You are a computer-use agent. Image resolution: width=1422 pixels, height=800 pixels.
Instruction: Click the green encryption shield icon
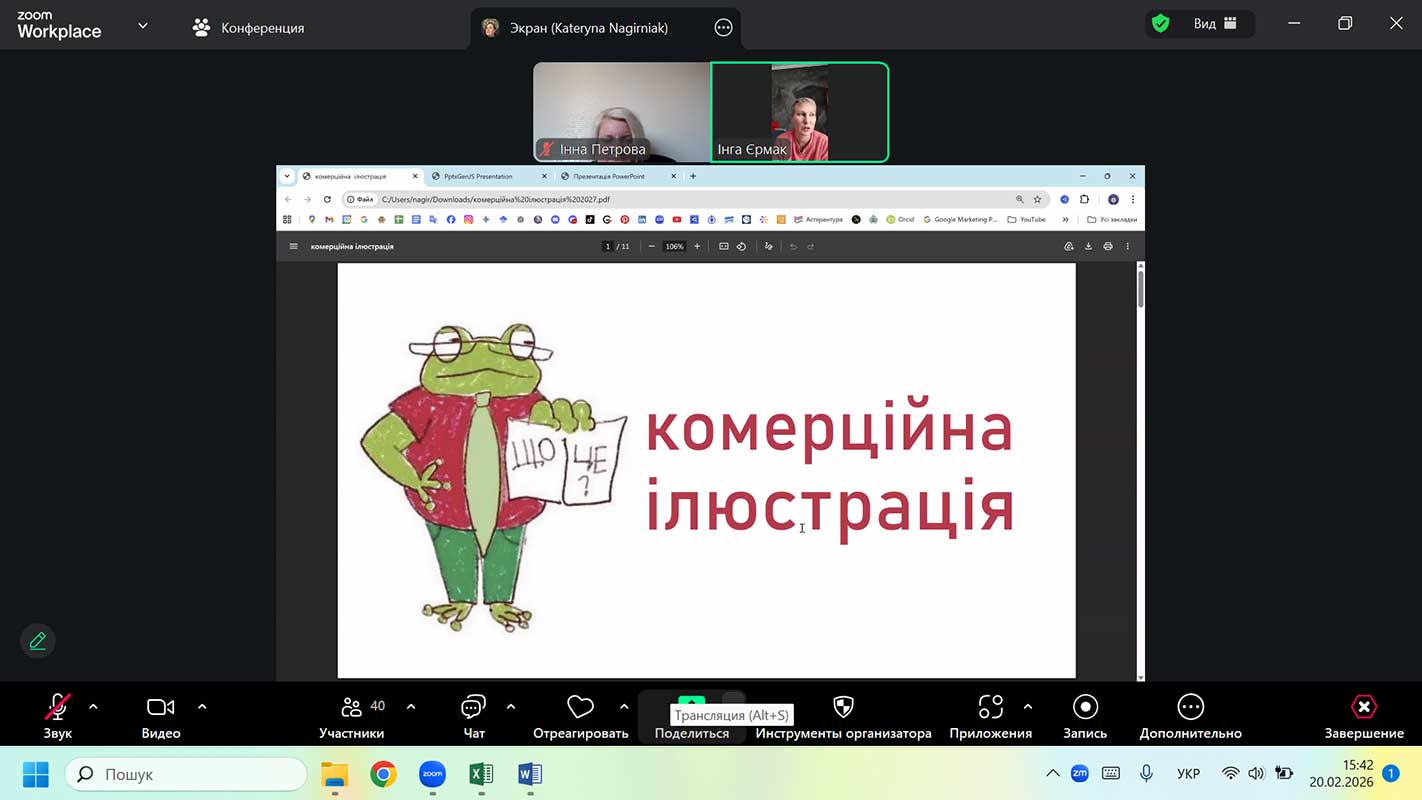click(1160, 24)
